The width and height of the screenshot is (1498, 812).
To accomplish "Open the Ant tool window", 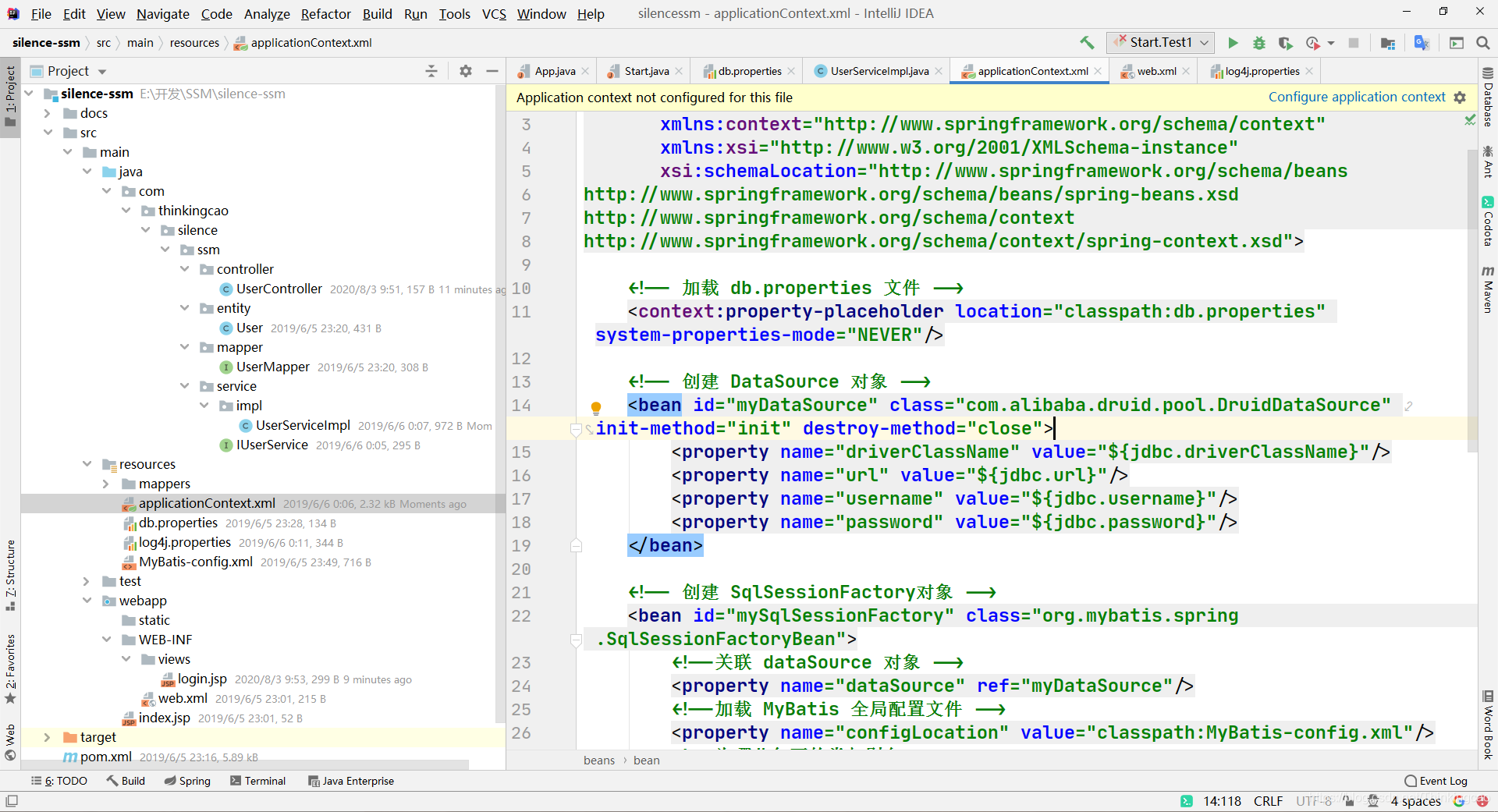I will click(1488, 161).
